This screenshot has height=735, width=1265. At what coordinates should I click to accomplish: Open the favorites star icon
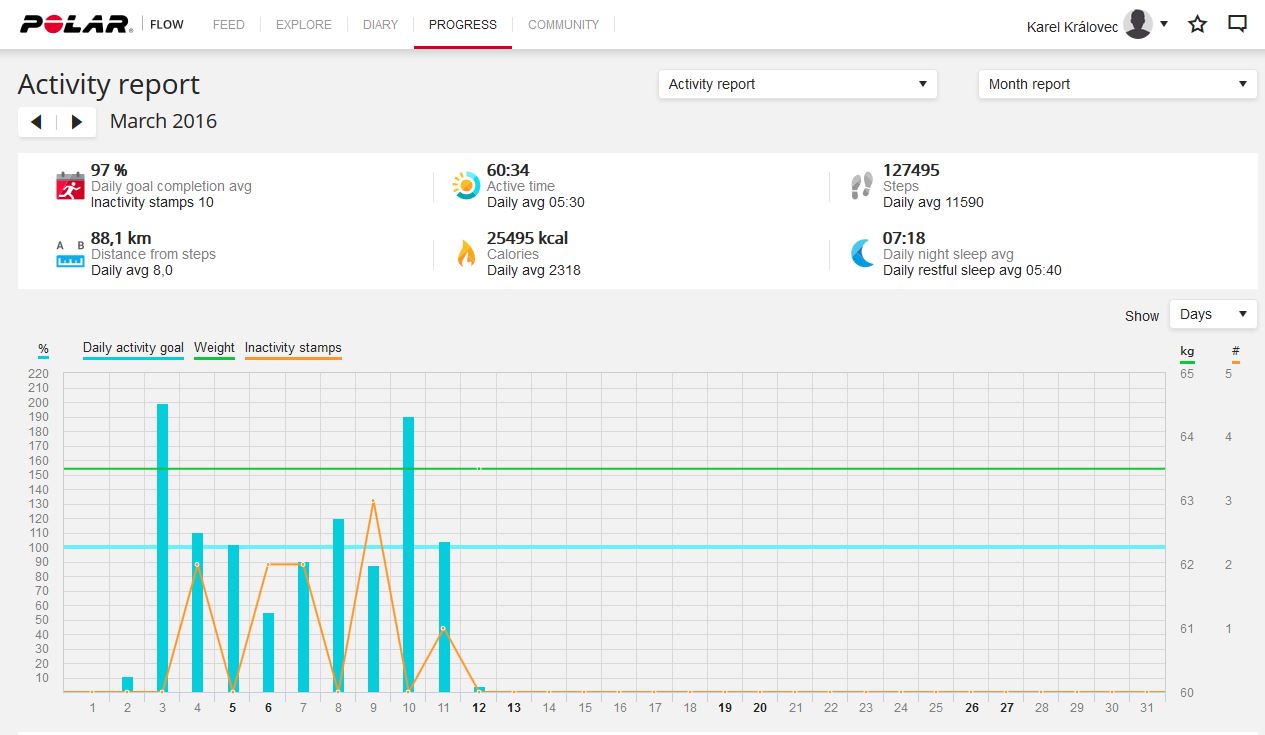pyautogui.click(x=1197, y=24)
